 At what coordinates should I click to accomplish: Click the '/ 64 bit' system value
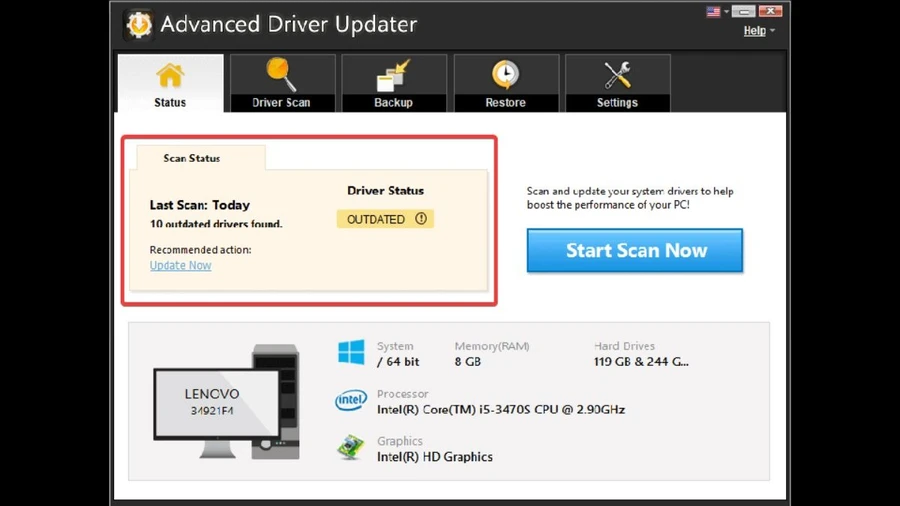398,362
